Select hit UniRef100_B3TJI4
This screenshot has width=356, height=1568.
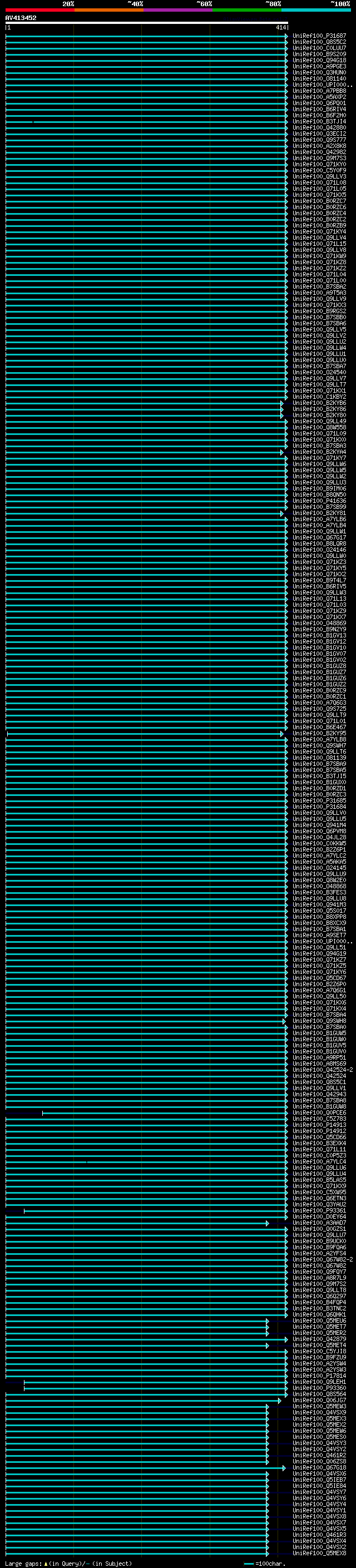click(319, 122)
